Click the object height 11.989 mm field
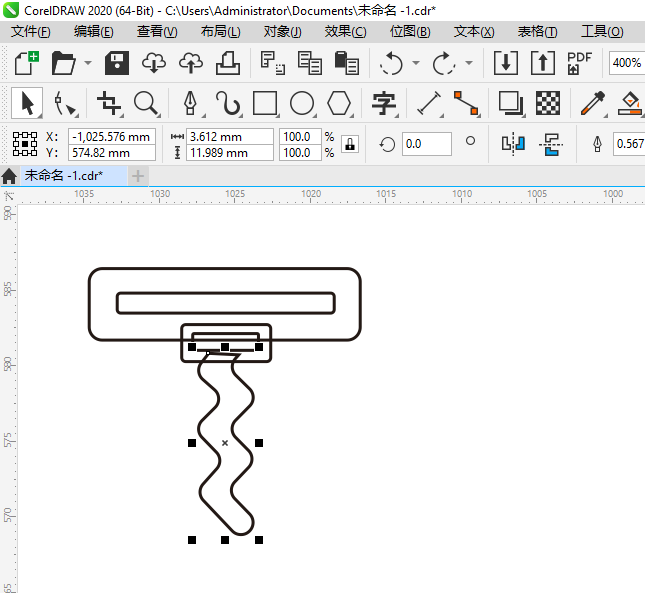The height and width of the screenshot is (593, 645). [x=230, y=153]
